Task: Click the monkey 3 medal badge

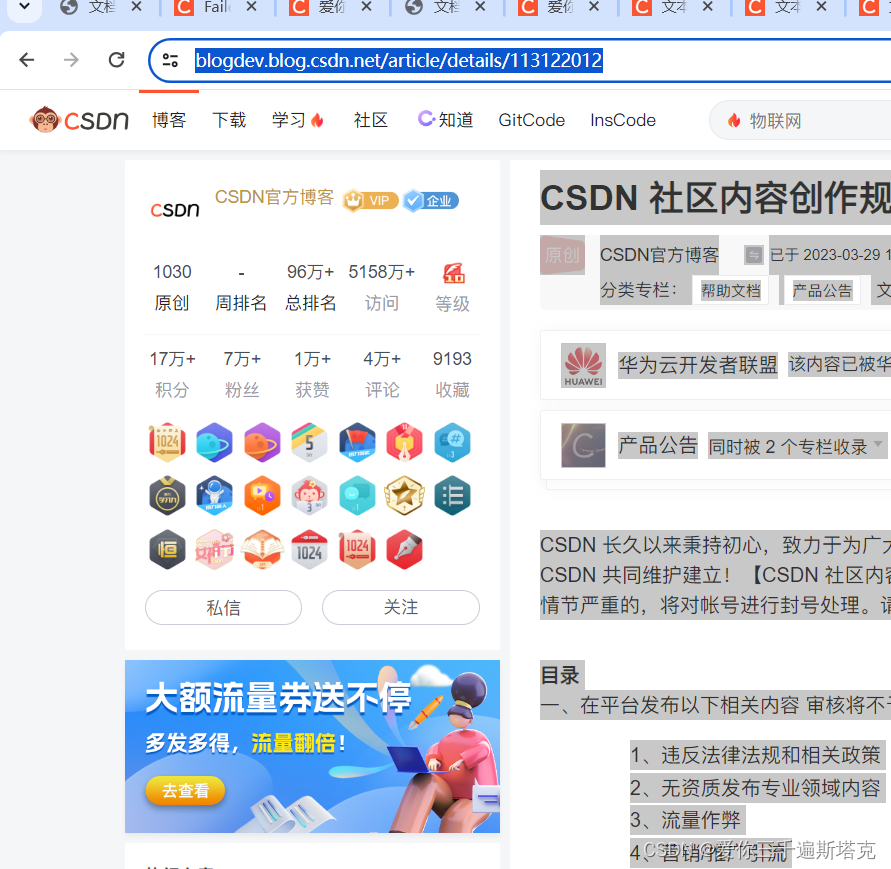Action: [310, 496]
